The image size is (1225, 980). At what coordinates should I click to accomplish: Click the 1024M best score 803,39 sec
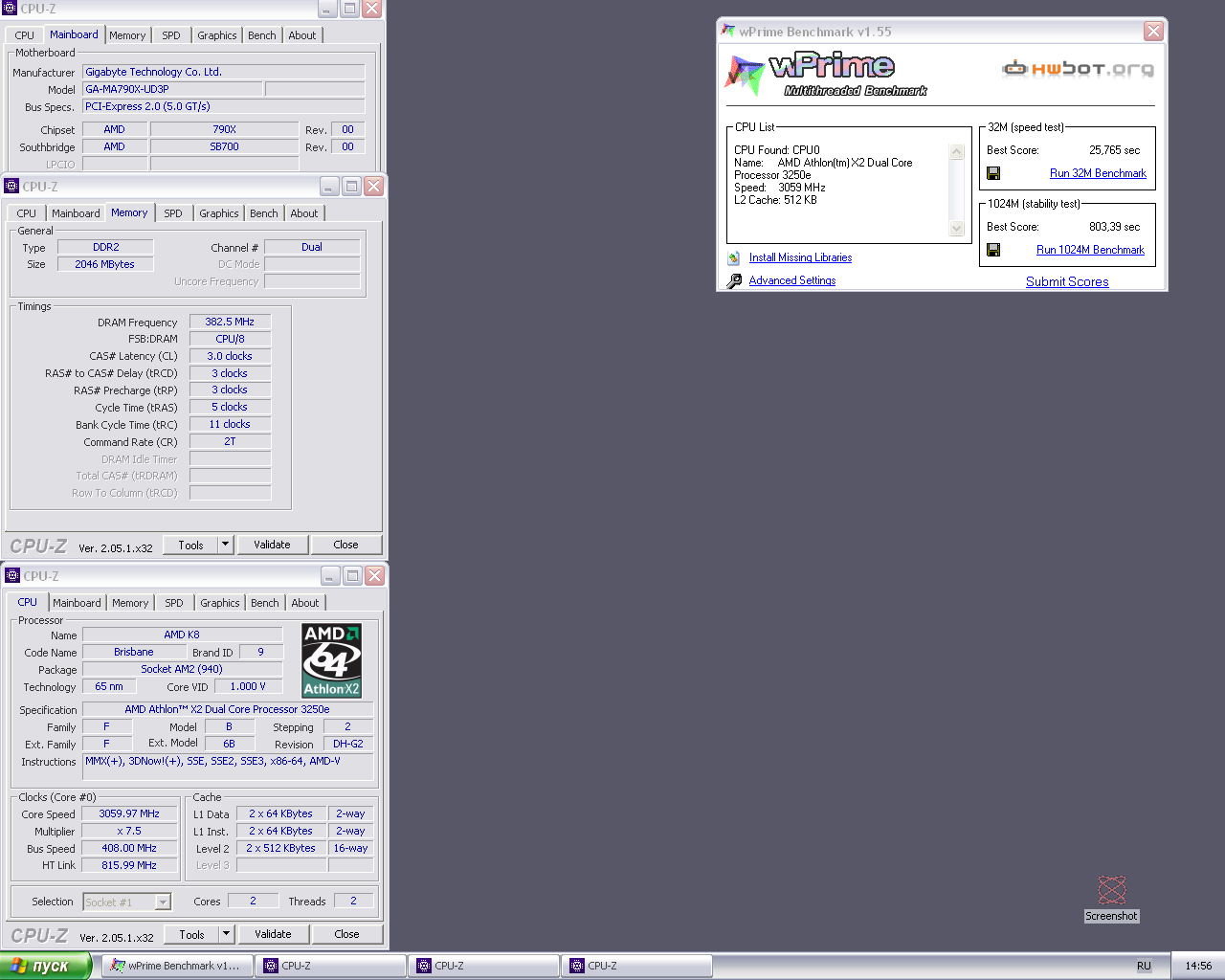click(1114, 227)
